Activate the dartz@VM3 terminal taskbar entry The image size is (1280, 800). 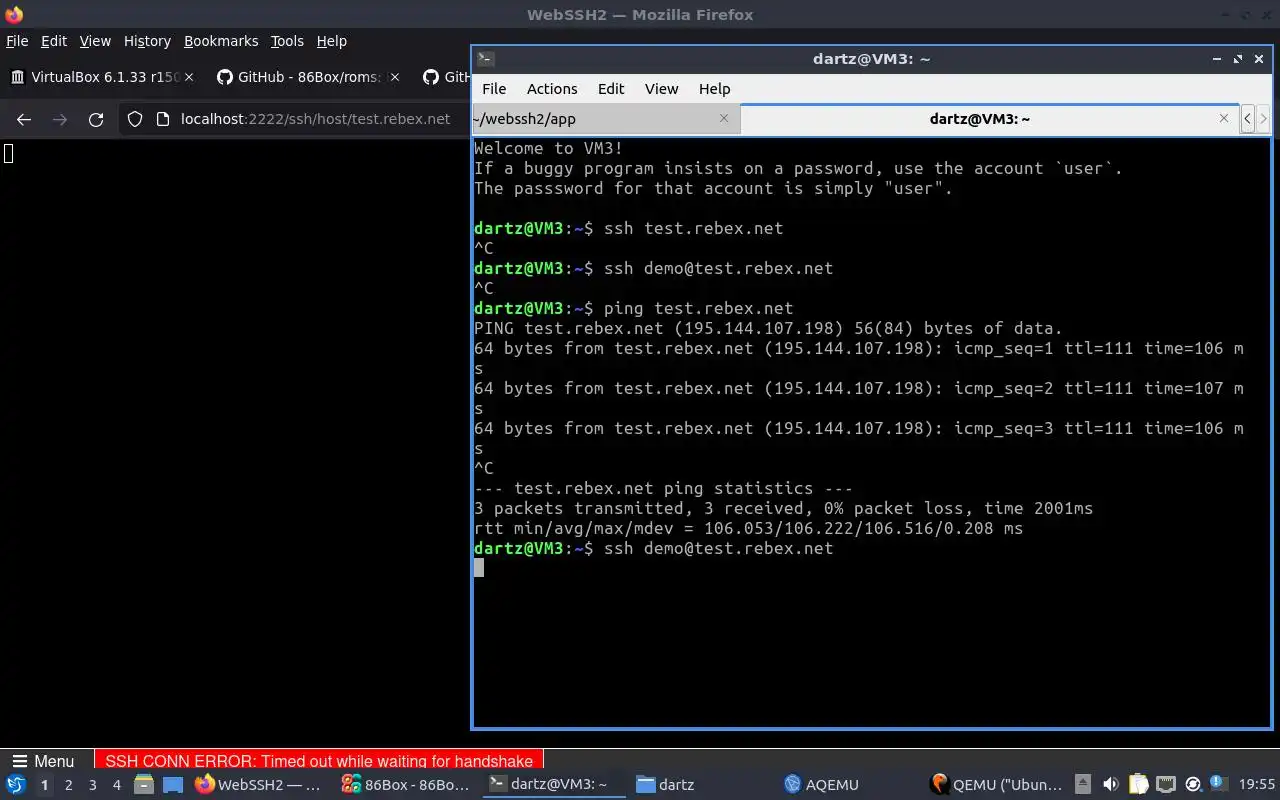pyautogui.click(x=554, y=785)
